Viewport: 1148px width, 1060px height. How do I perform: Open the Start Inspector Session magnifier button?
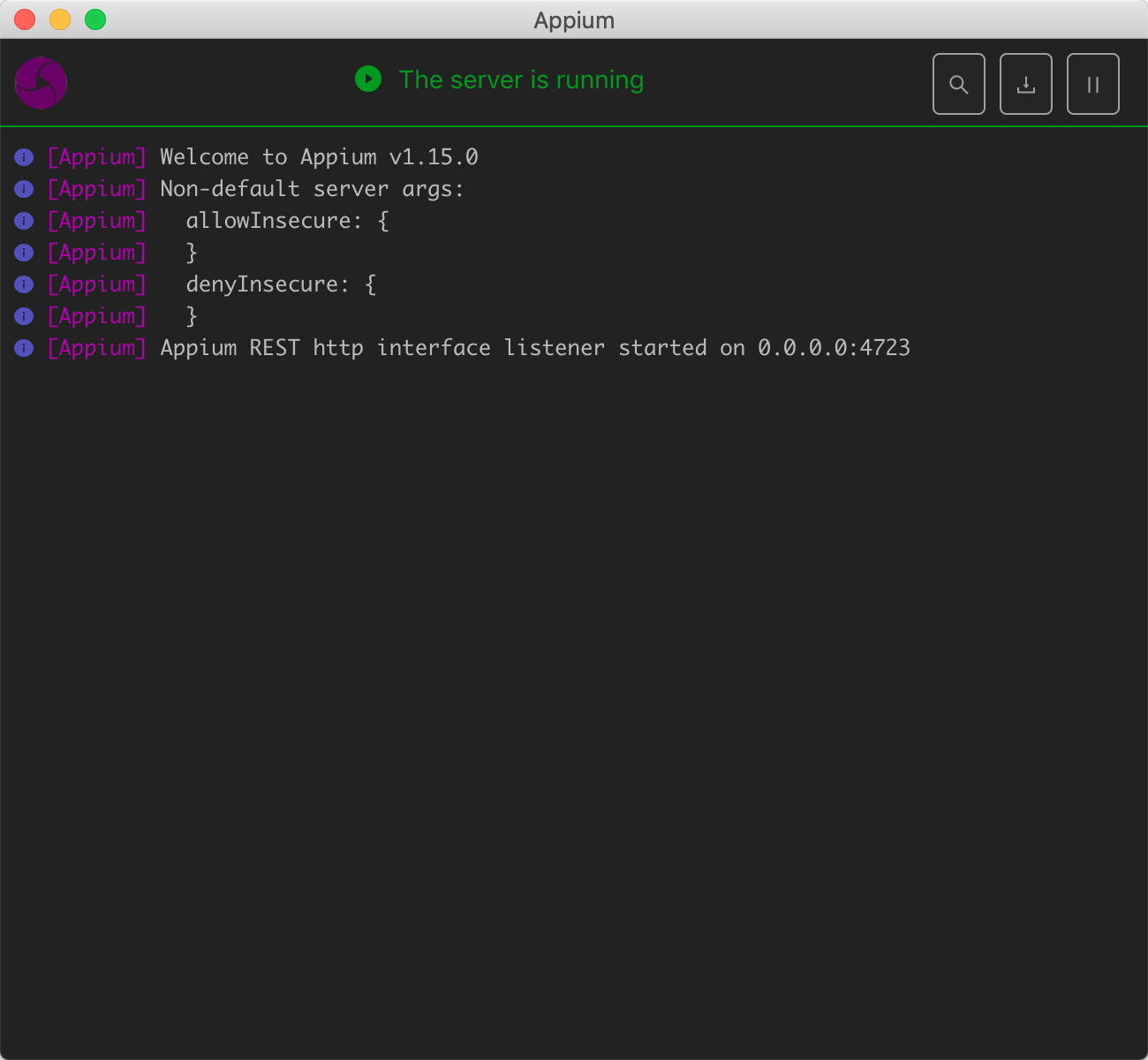point(958,85)
